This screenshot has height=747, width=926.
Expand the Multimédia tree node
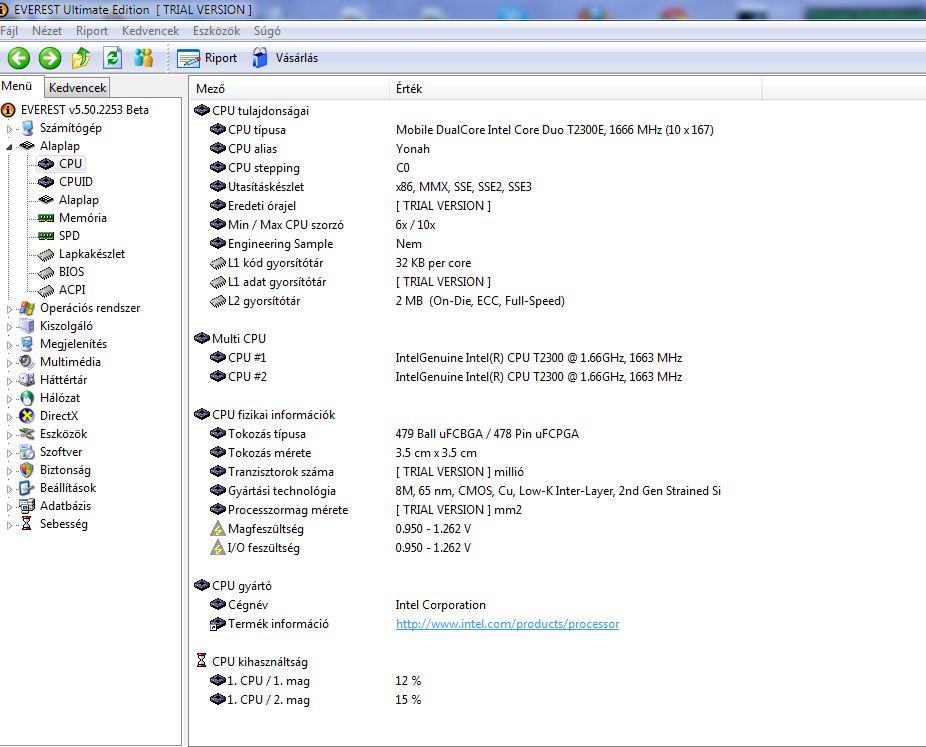coord(9,363)
